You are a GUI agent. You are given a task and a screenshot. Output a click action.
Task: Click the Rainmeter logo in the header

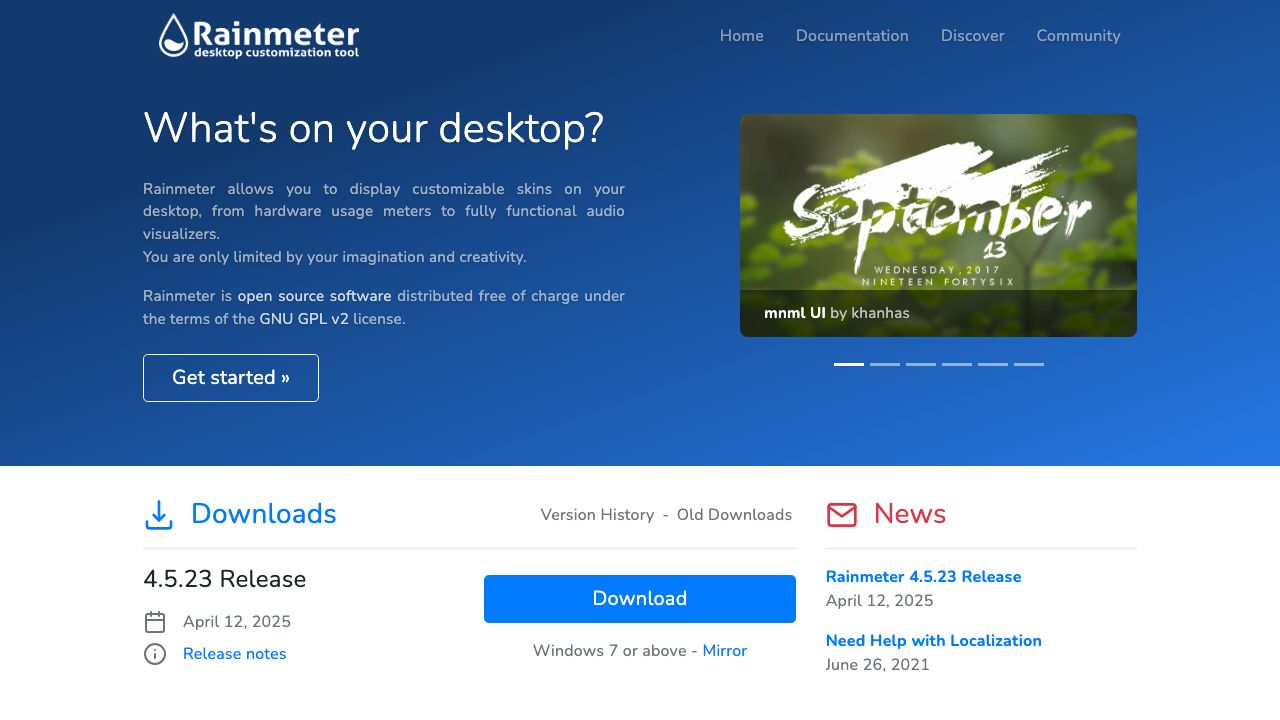(259, 36)
